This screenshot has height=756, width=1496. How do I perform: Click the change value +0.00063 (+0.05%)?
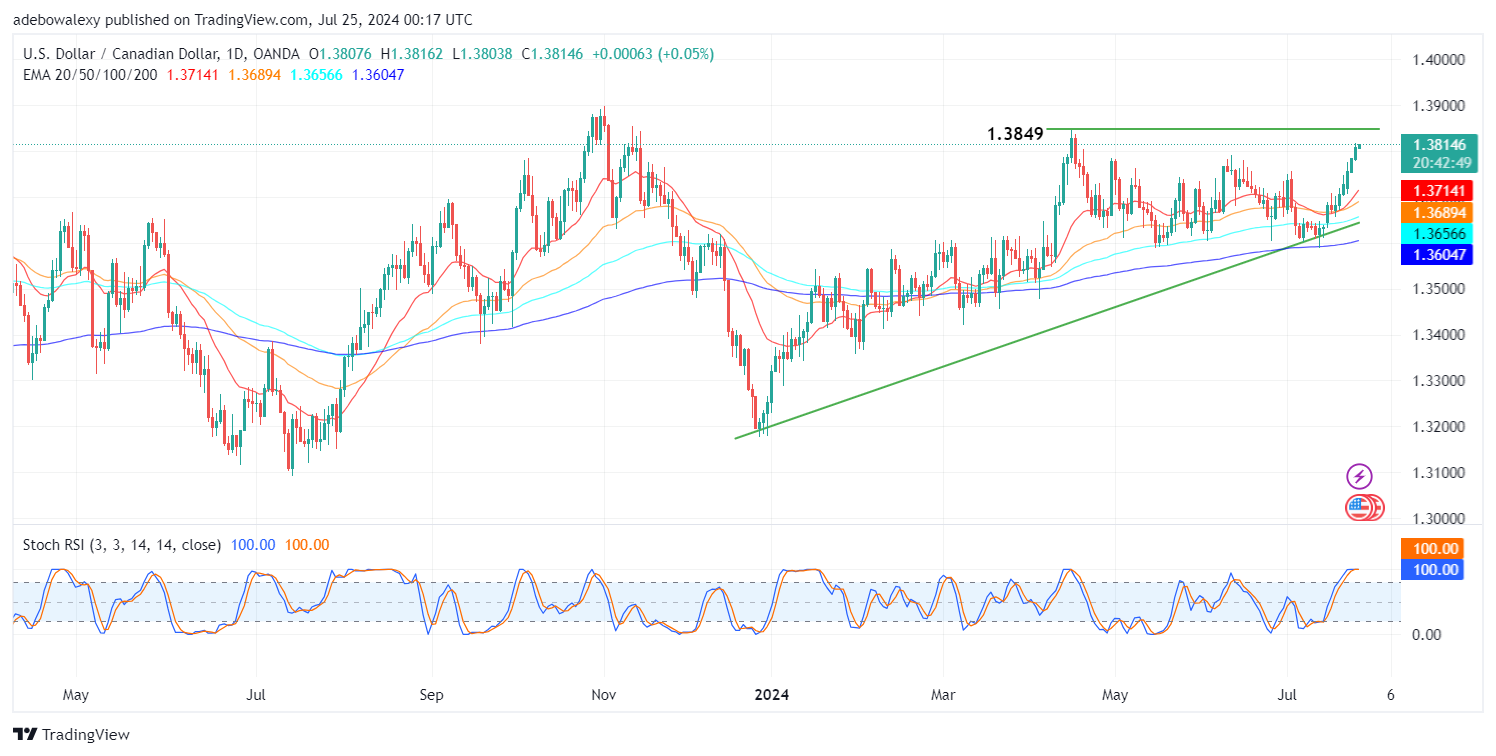click(653, 54)
